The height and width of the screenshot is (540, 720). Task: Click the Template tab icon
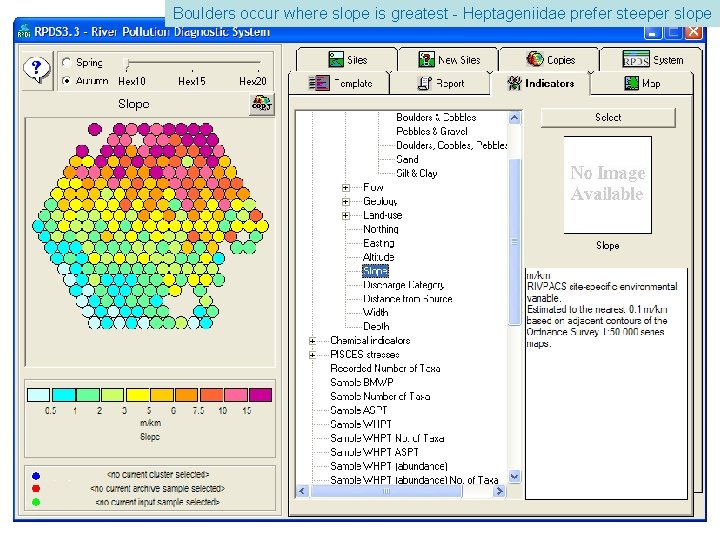[319, 83]
